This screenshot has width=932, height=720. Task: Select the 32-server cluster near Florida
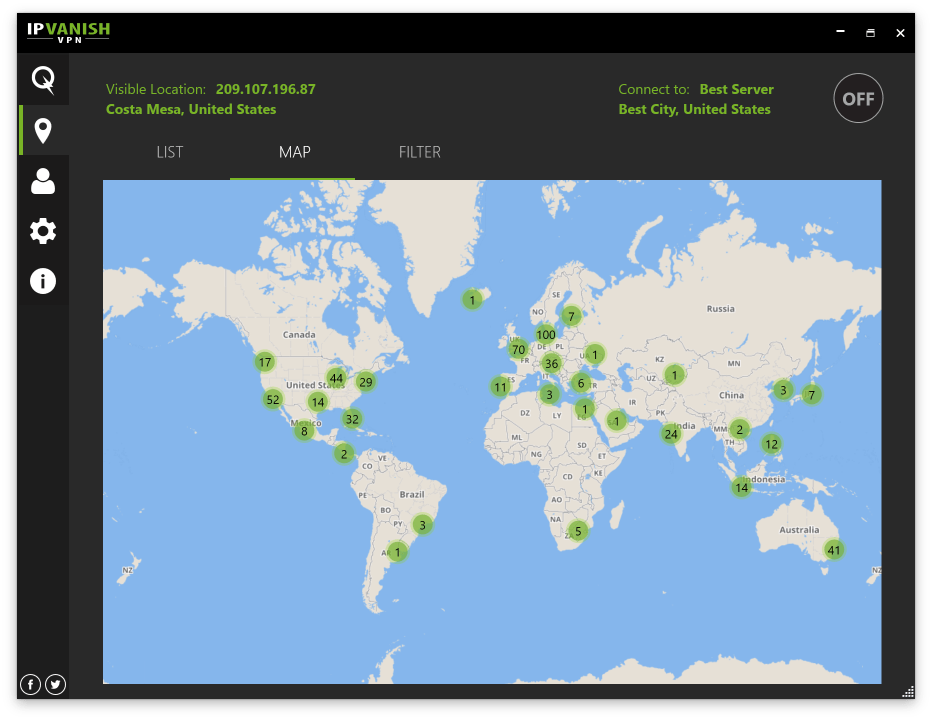(352, 419)
